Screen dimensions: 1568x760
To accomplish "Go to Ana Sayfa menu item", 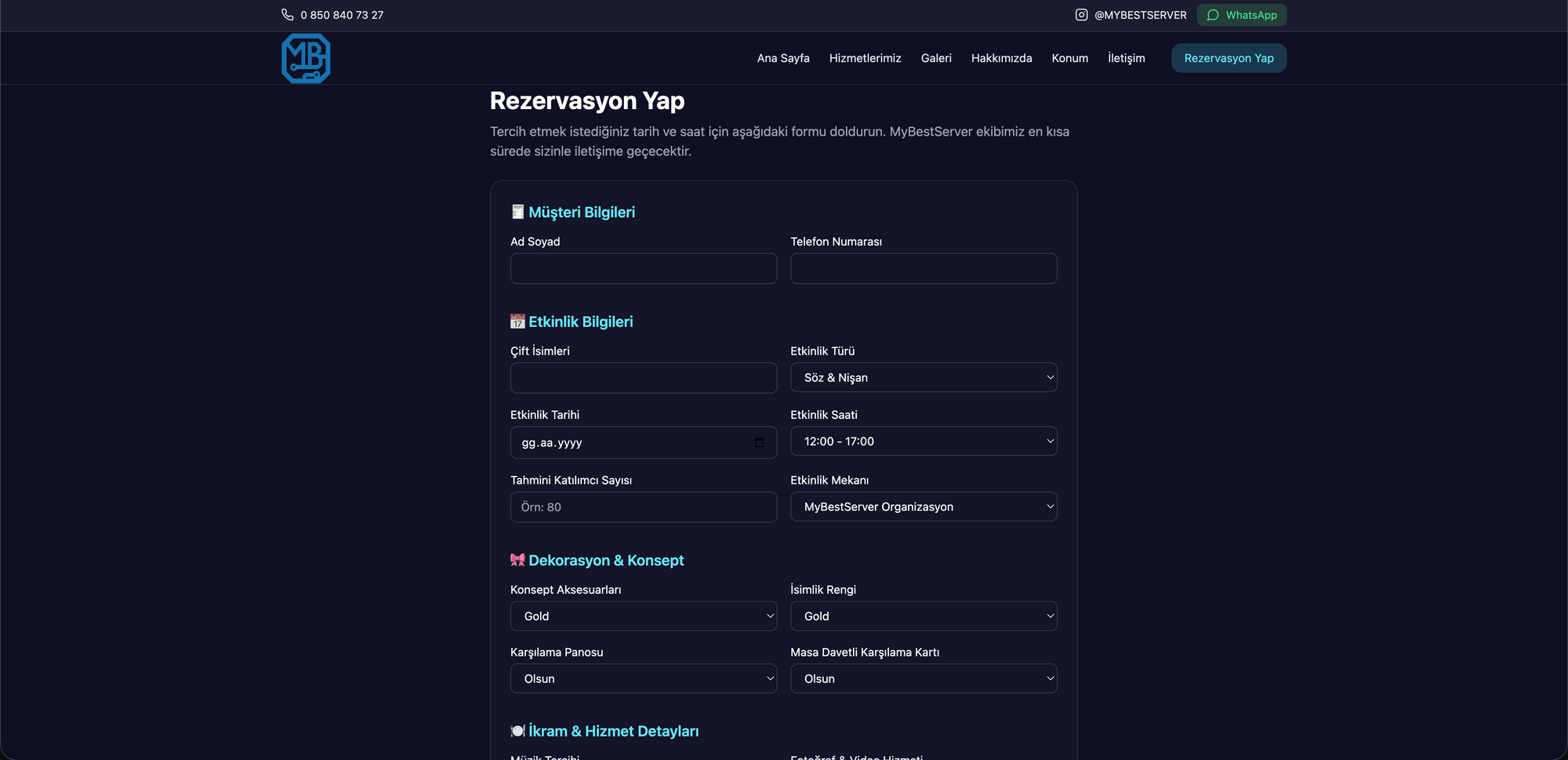I will point(782,58).
